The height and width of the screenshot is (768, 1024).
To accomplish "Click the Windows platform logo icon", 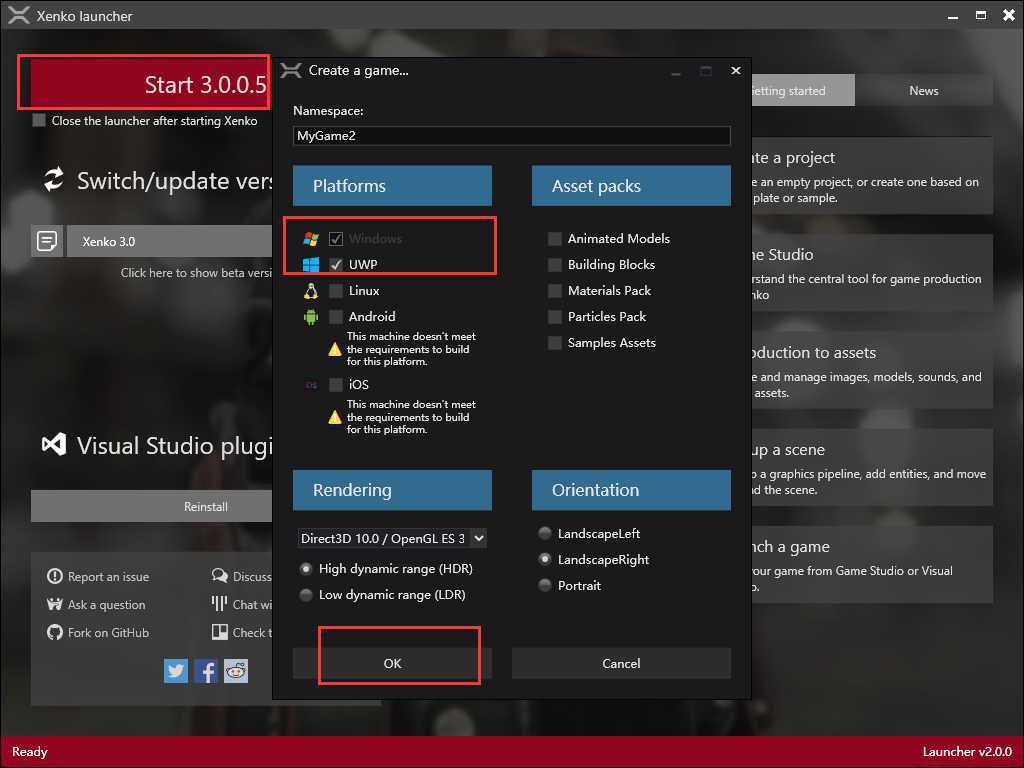I will [311, 238].
